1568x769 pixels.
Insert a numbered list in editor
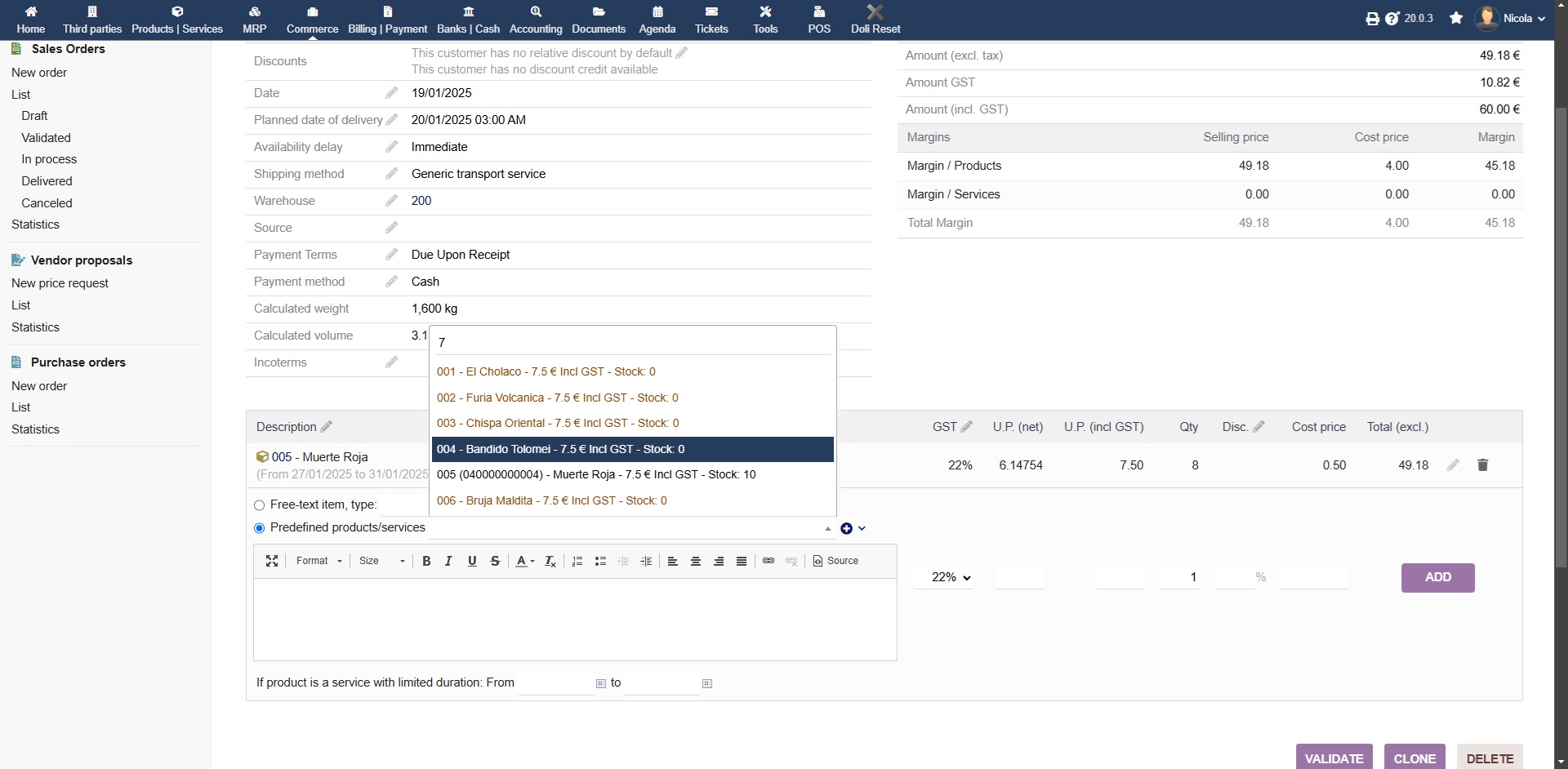577,561
